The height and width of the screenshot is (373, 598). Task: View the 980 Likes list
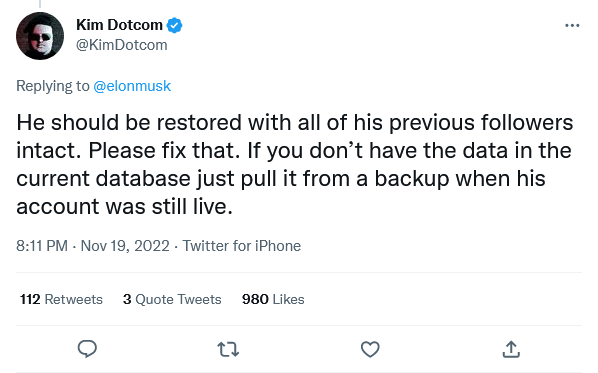click(273, 299)
